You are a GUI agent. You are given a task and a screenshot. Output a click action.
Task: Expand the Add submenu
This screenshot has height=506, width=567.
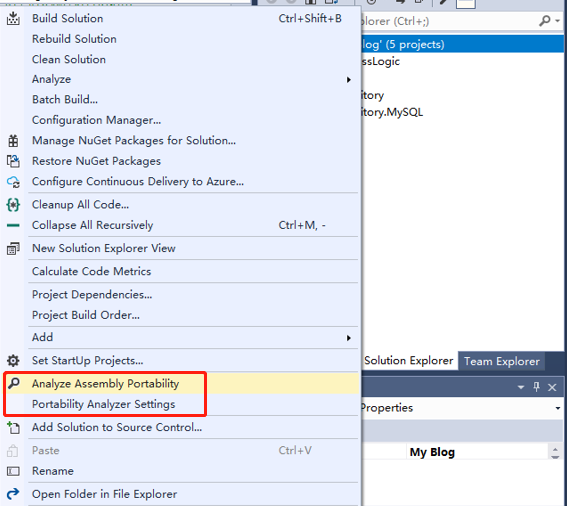181,337
